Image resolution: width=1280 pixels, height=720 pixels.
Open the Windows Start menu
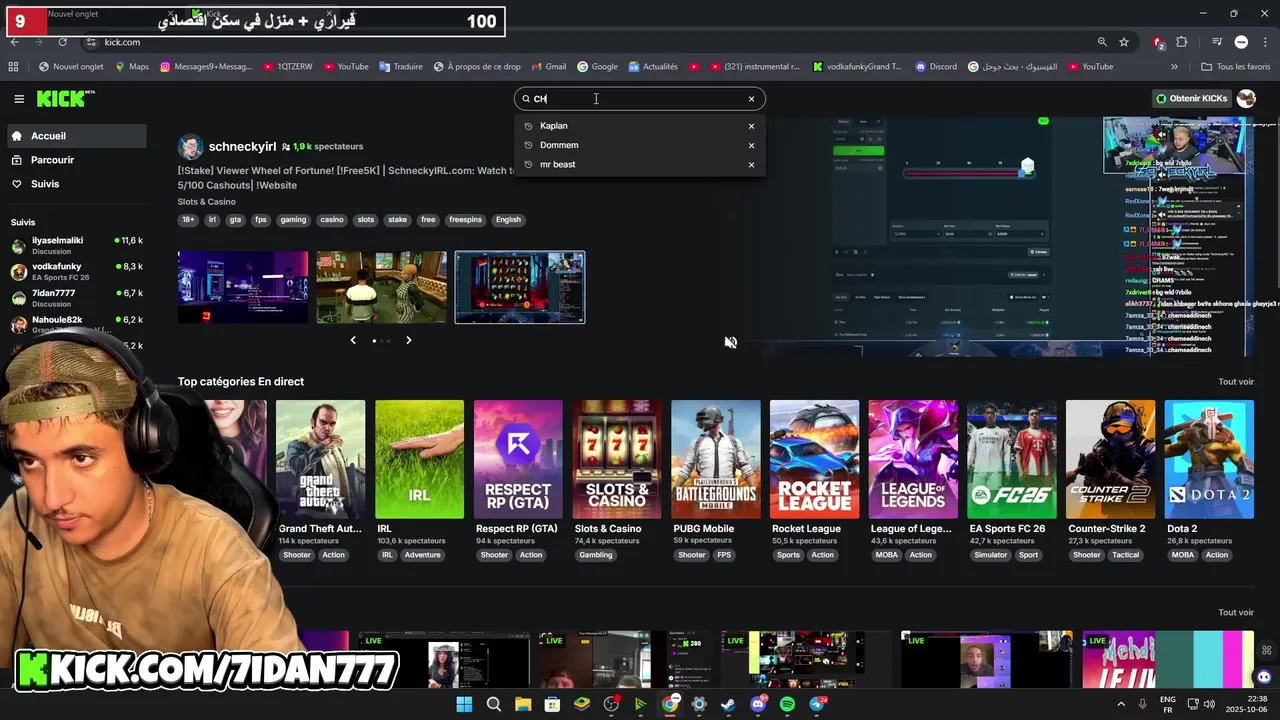click(x=464, y=704)
